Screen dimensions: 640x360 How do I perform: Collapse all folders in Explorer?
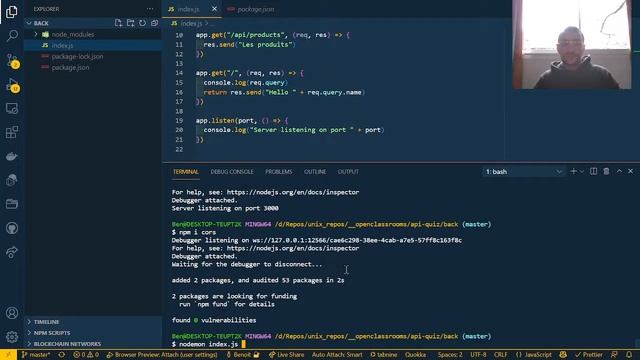click(x=154, y=23)
